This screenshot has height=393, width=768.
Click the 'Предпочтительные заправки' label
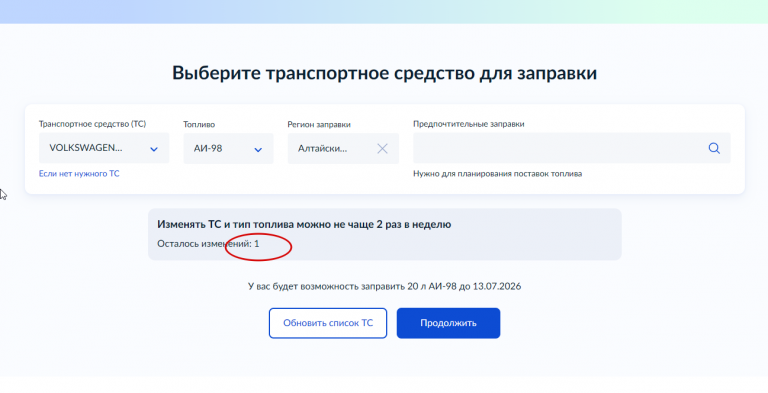469,124
